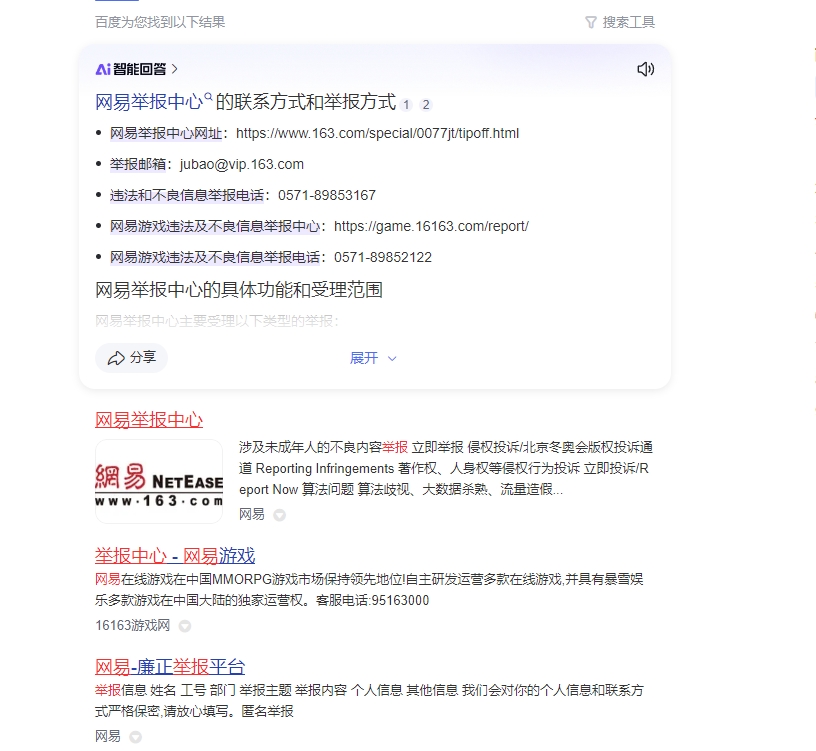The height and width of the screenshot is (751, 816).
Task: Click the 网易游戏违法及不良信息举报中心 label
Action: click(x=215, y=226)
